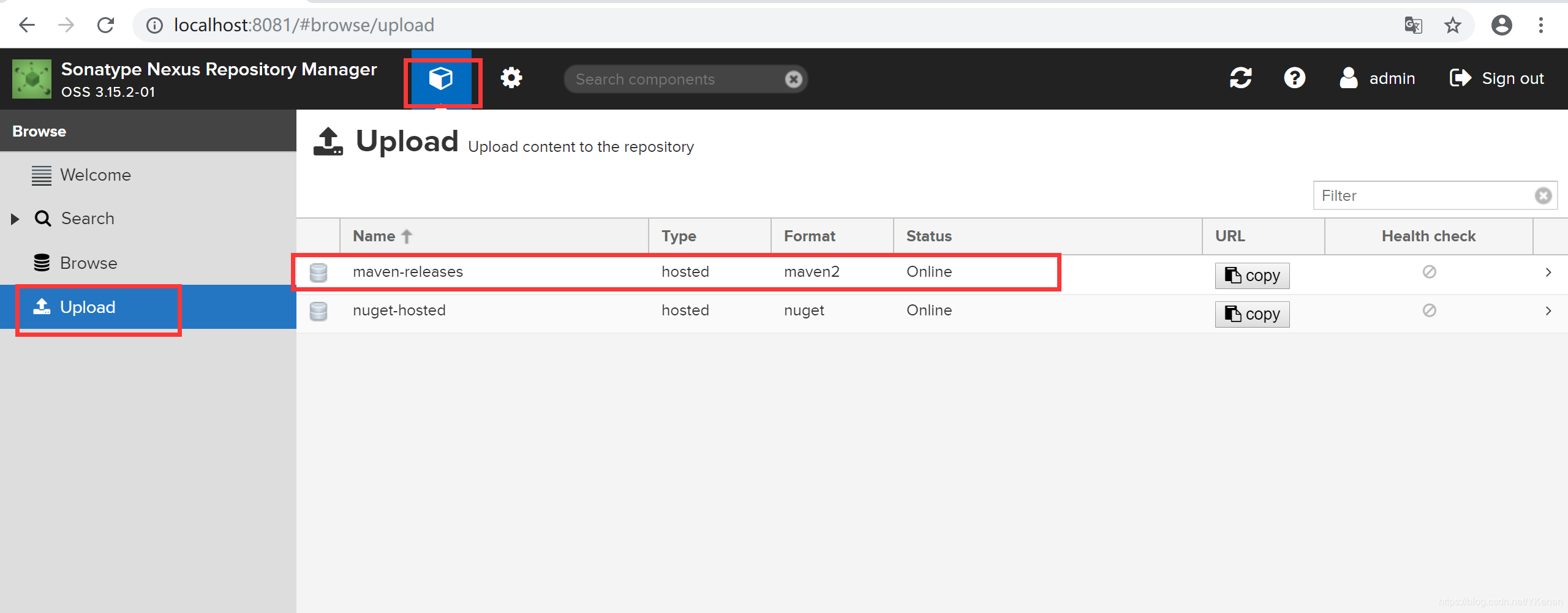
Task: Sort by Format column header
Action: coord(832,236)
